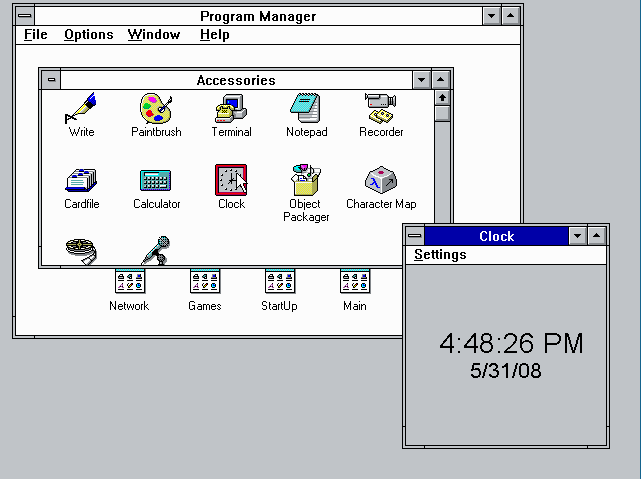Minimize the Accessories group window

coord(421,80)
